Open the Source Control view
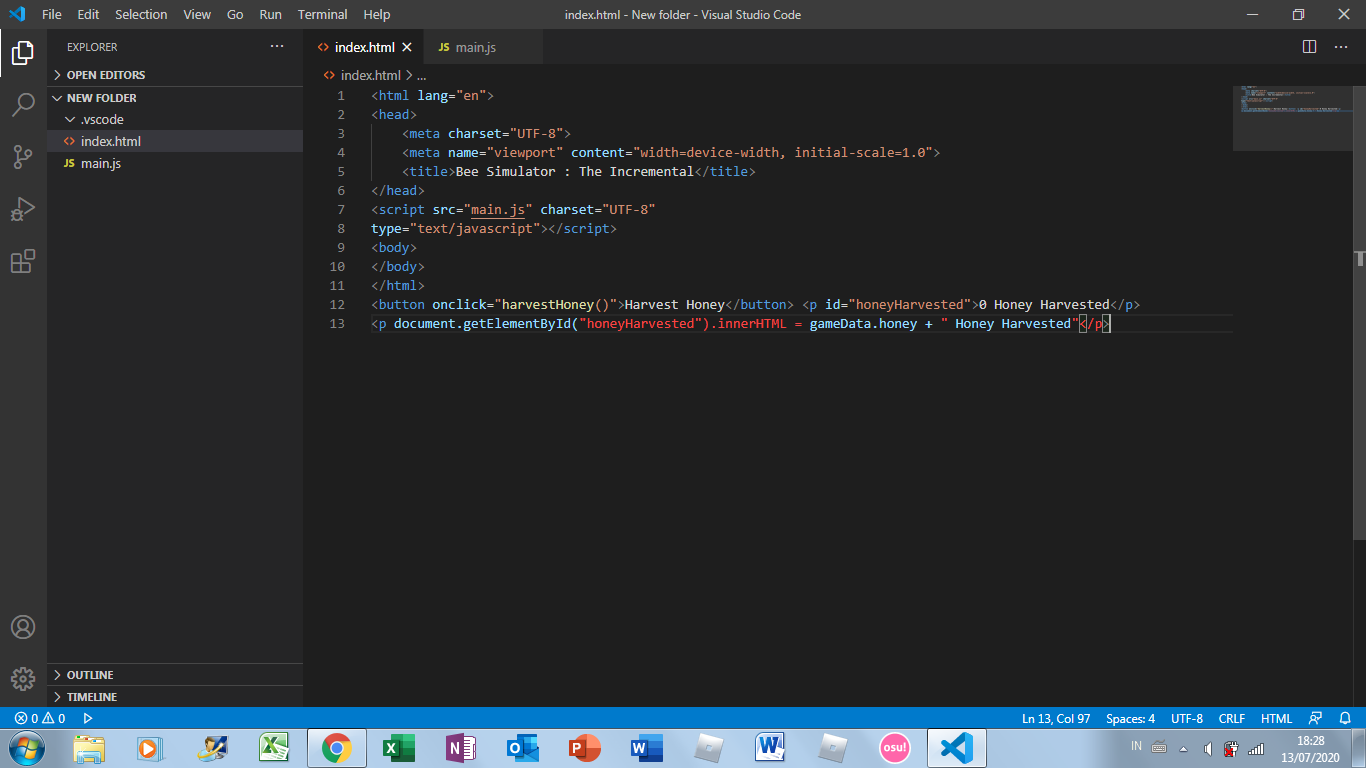The width and height of the screenshot is (1366, 768). (x=23, y=157)
